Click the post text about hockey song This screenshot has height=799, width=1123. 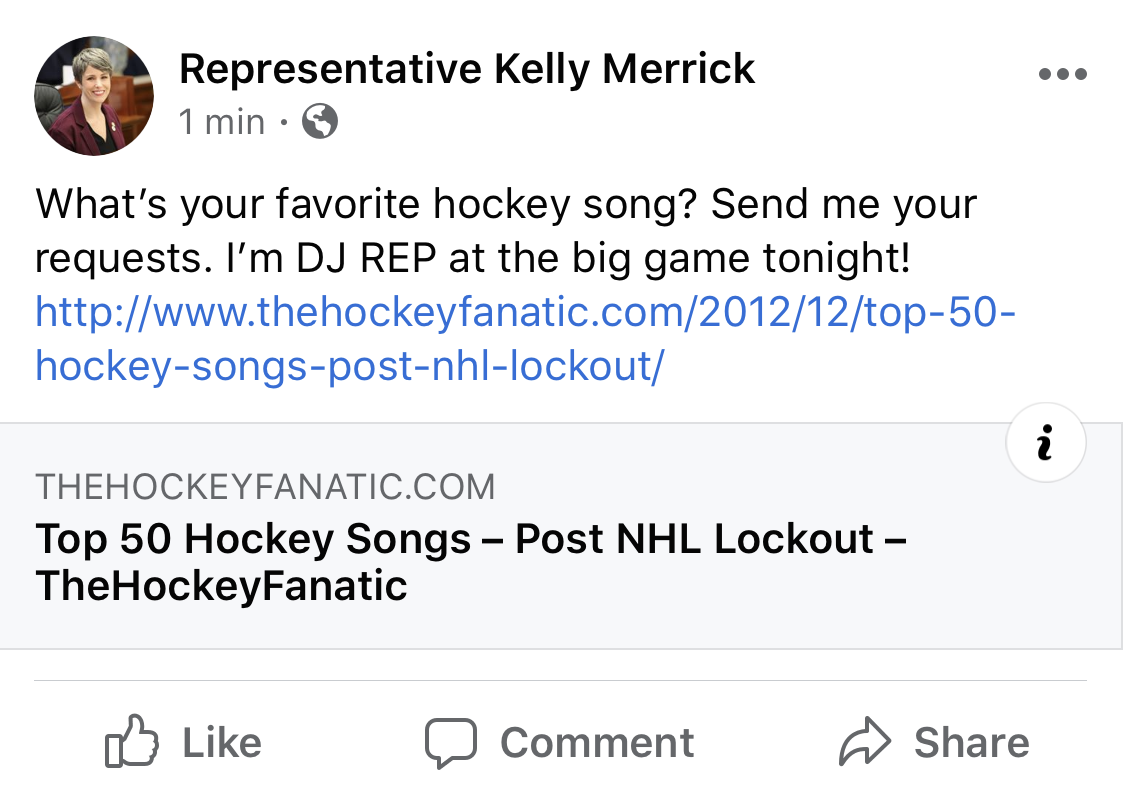506,231
